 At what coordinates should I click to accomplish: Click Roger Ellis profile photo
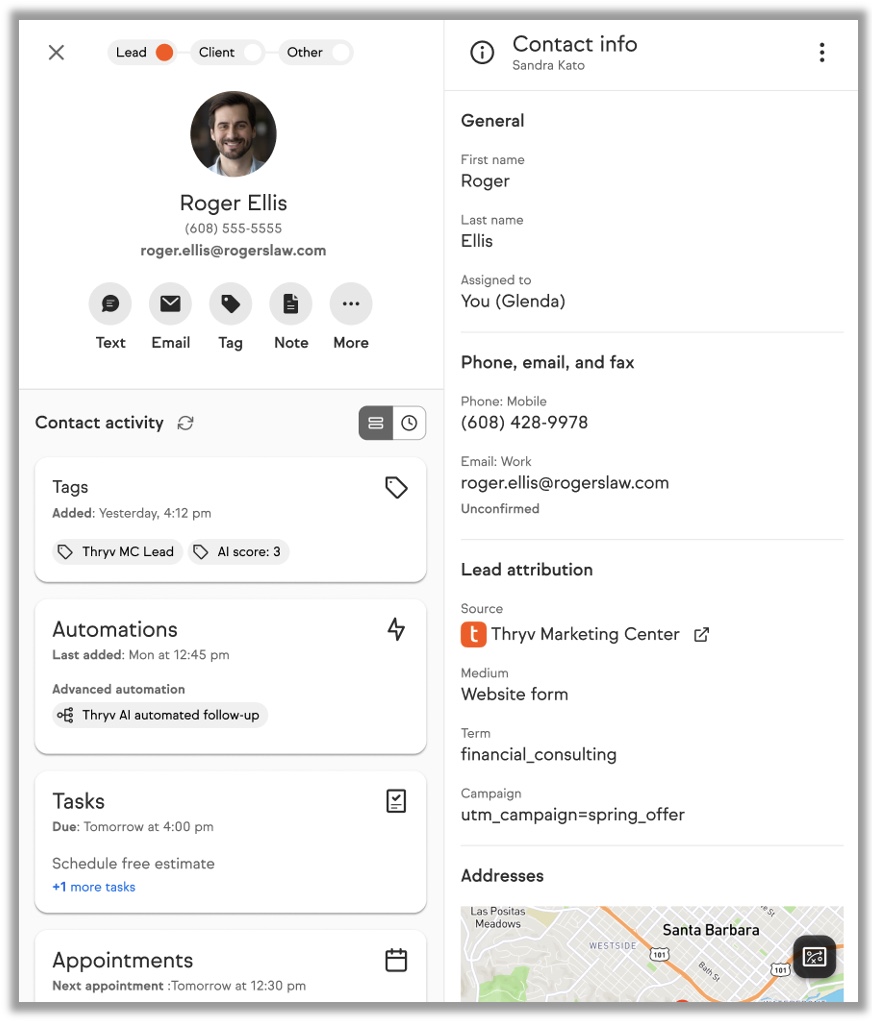(x=233, y=134)
